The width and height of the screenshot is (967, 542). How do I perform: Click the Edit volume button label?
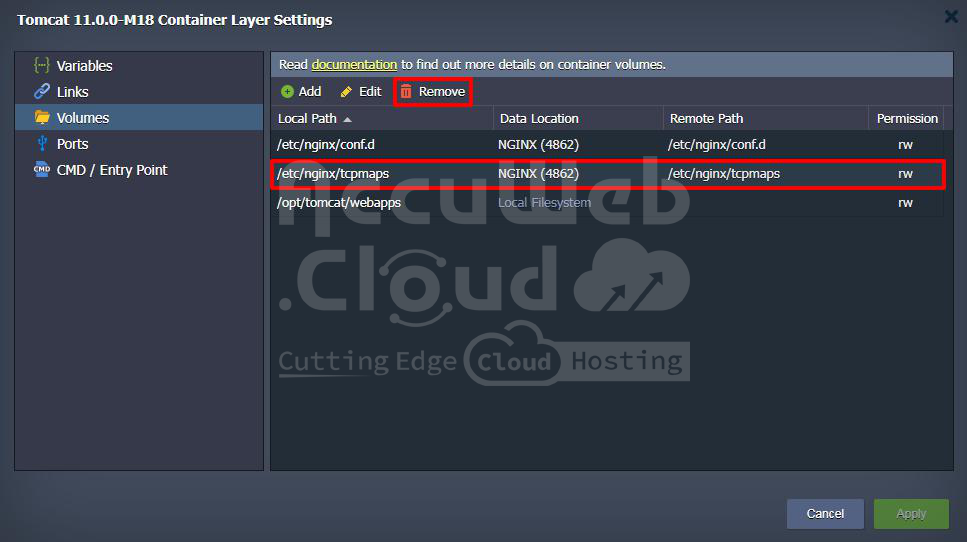(370, 92)
